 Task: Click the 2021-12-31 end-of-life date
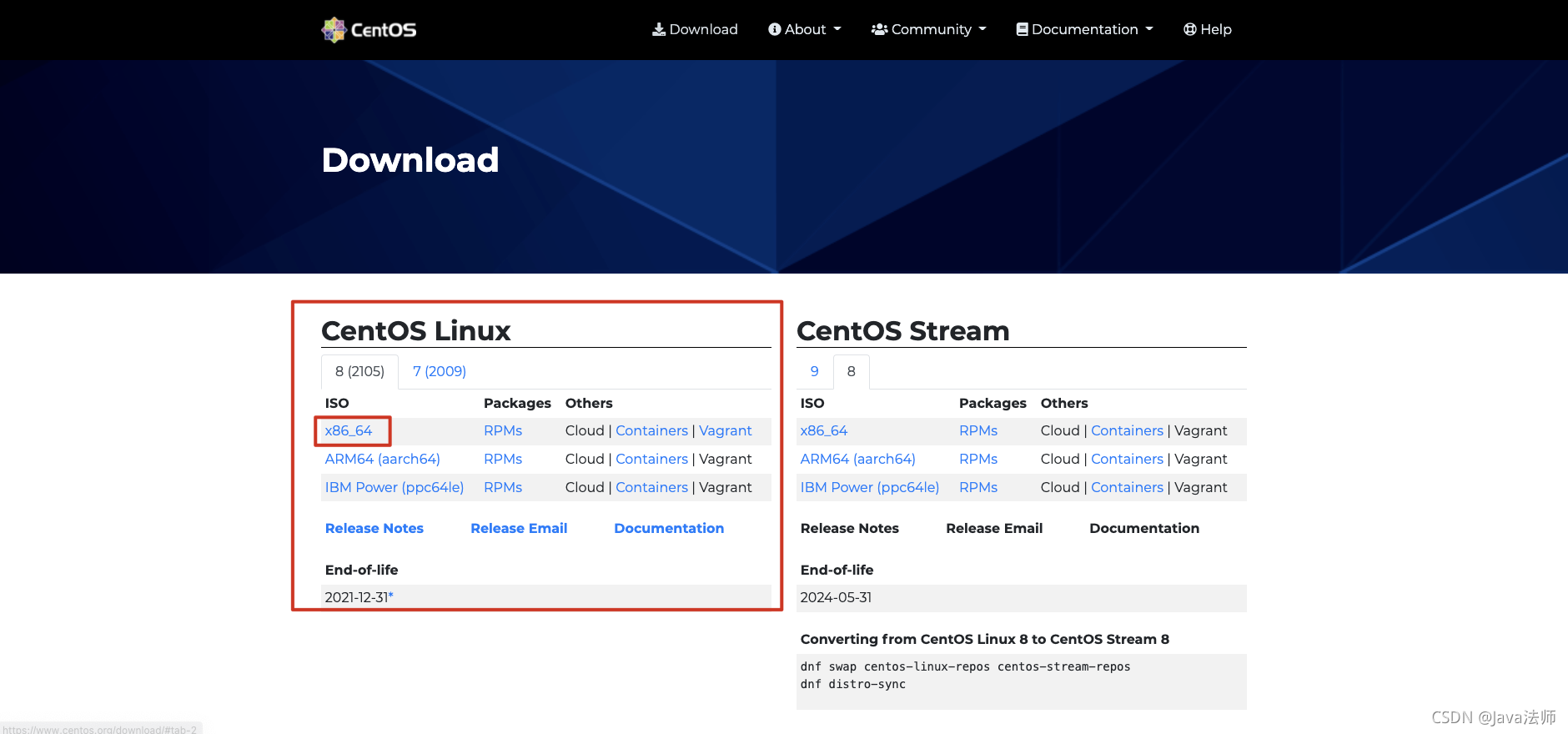pos(356,597)
